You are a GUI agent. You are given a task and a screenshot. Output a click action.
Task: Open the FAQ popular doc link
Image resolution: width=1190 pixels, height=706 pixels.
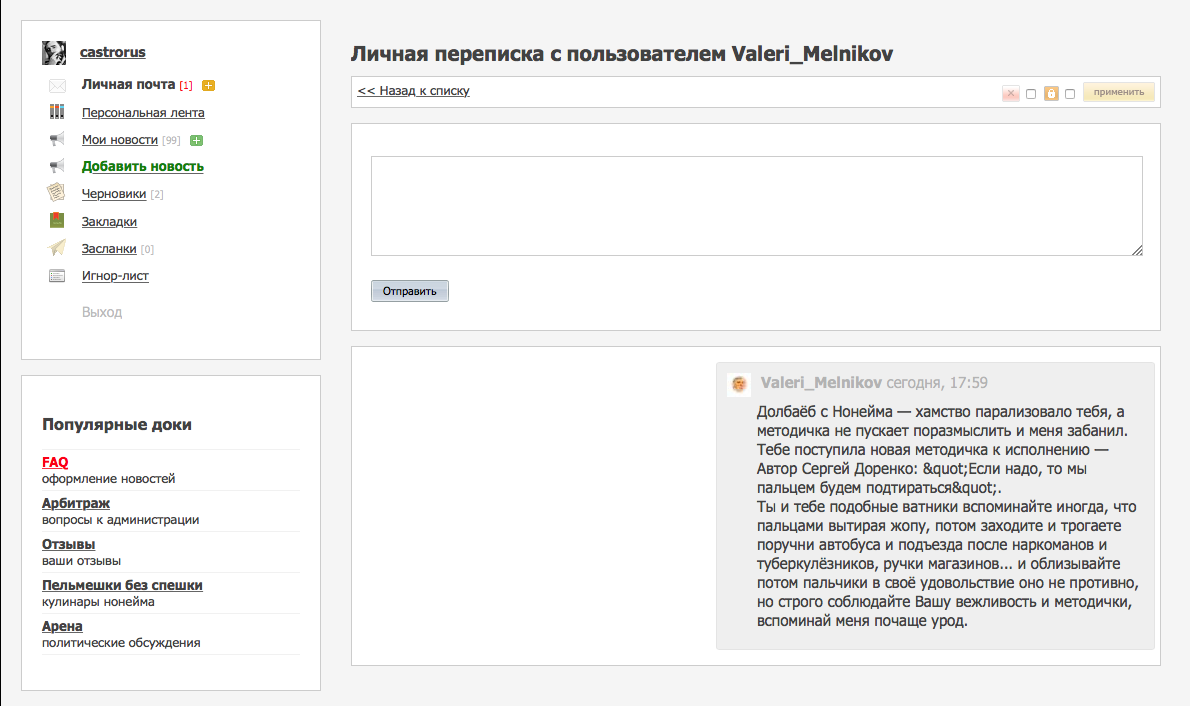click(55, 462)
